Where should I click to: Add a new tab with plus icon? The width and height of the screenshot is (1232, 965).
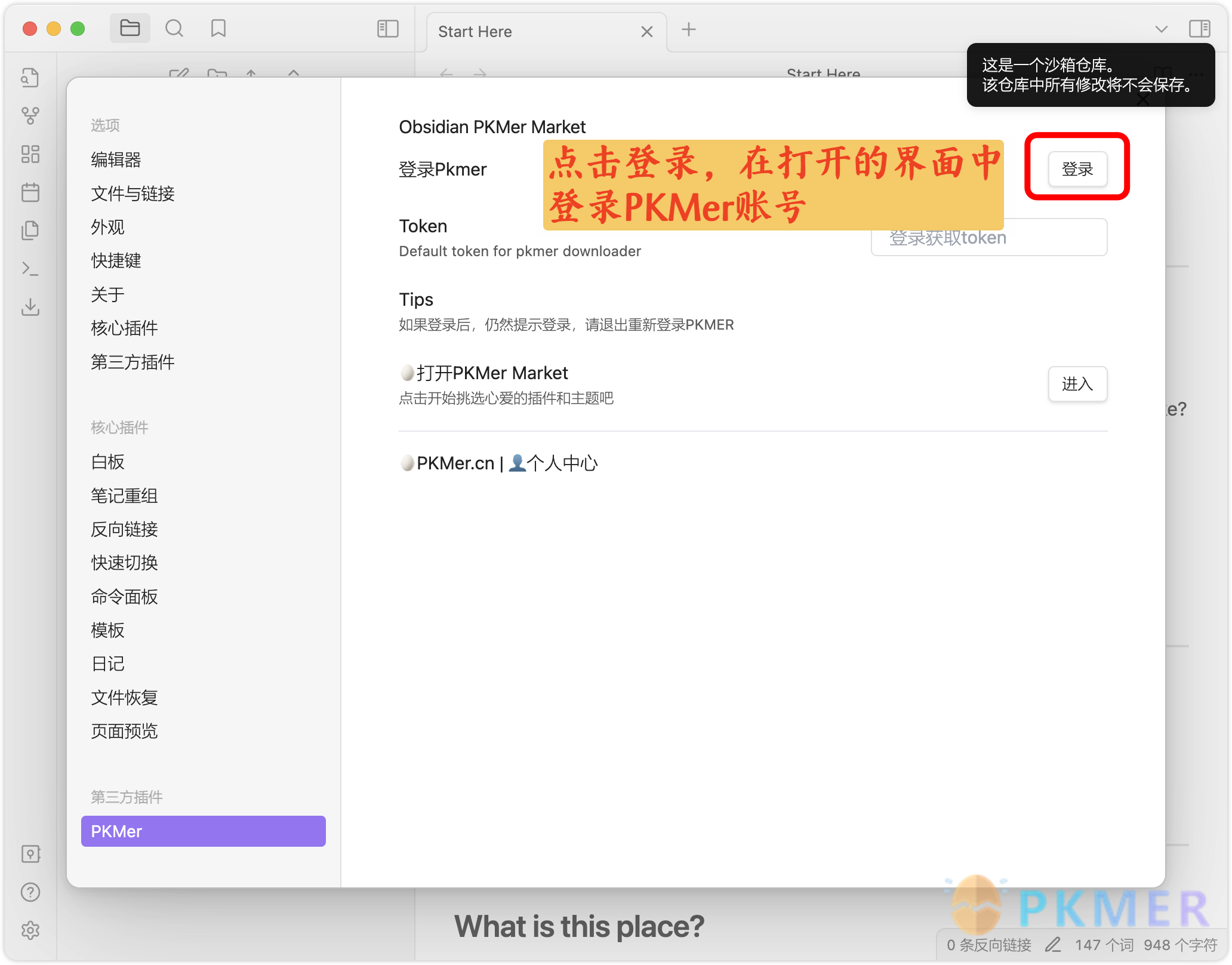689,29
